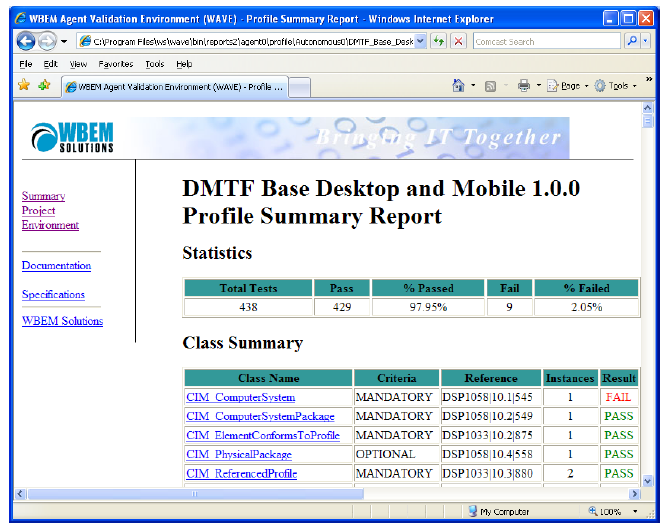This screenshot has height=529, width=669.
Task: Open recent pages dropdown next to Forward
Action: point(64,41)
